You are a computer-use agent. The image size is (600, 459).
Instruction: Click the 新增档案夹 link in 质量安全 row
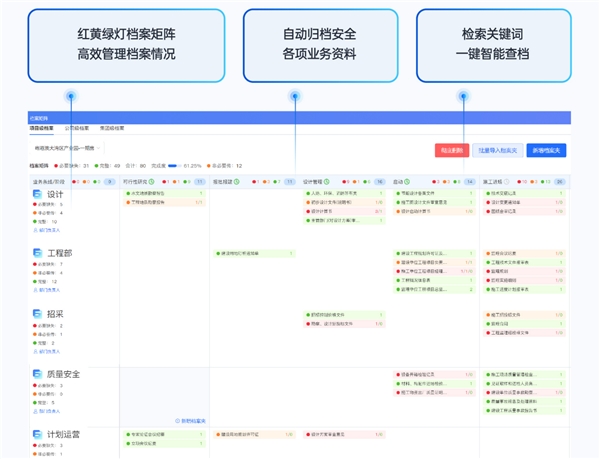pyautogui.click(x=191, y=421)
